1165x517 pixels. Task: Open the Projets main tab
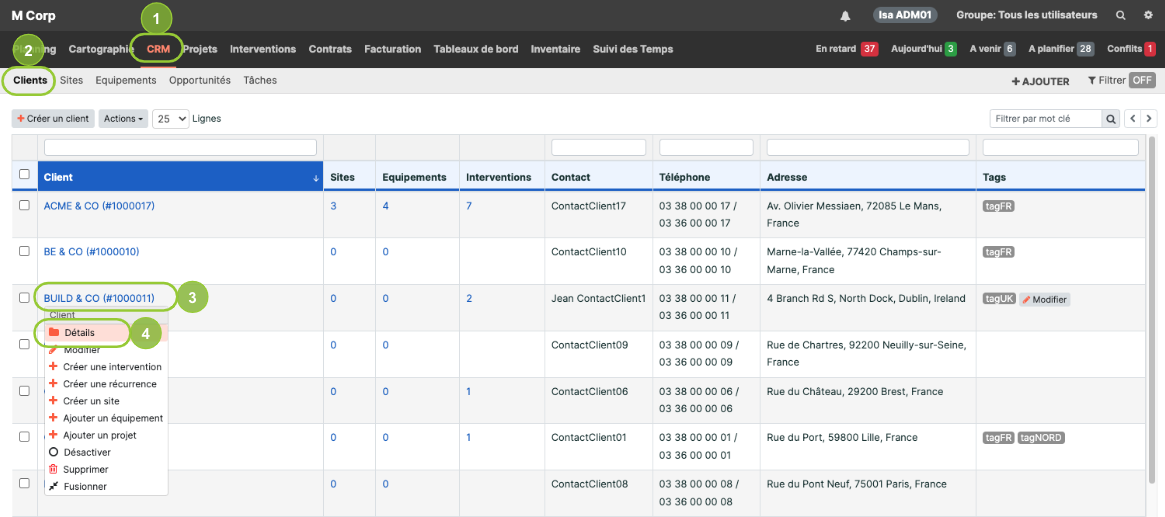200,49
